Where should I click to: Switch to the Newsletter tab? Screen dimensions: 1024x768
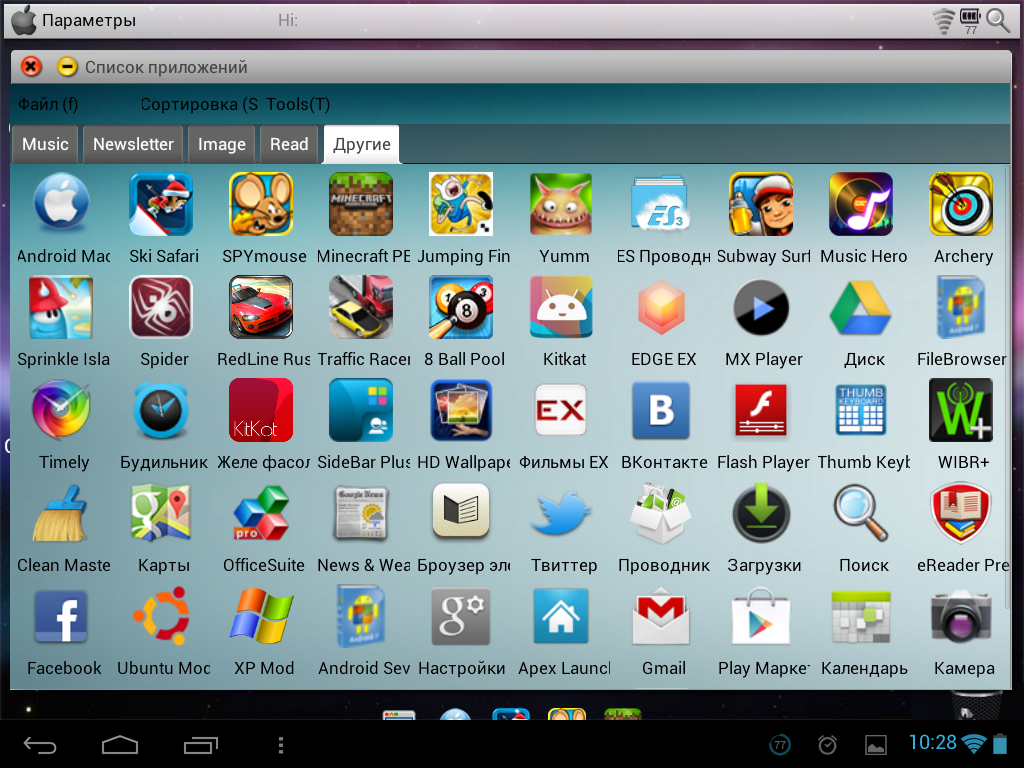133,144
